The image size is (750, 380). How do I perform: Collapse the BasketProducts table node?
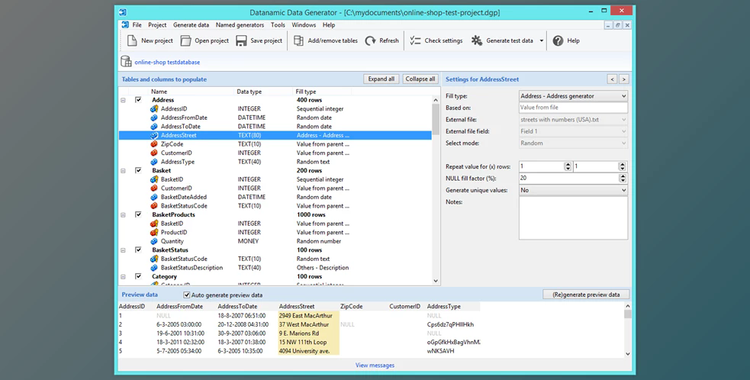coord(123,215)
